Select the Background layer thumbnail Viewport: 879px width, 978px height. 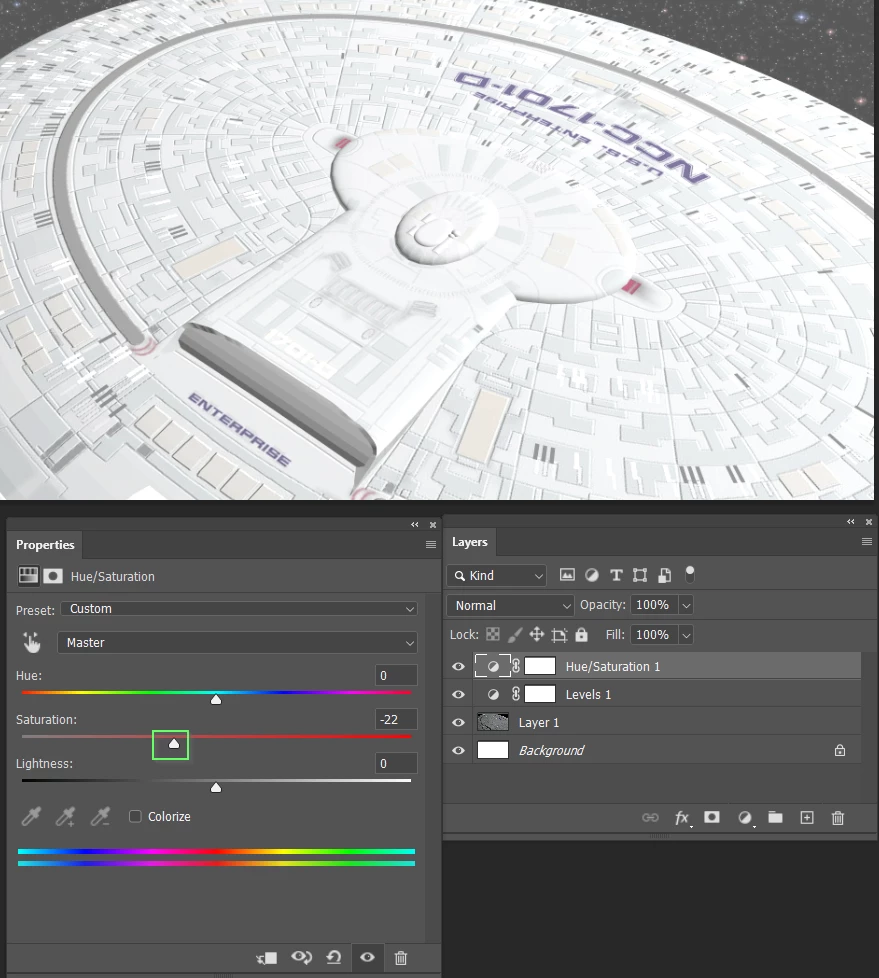coord(493,750)
